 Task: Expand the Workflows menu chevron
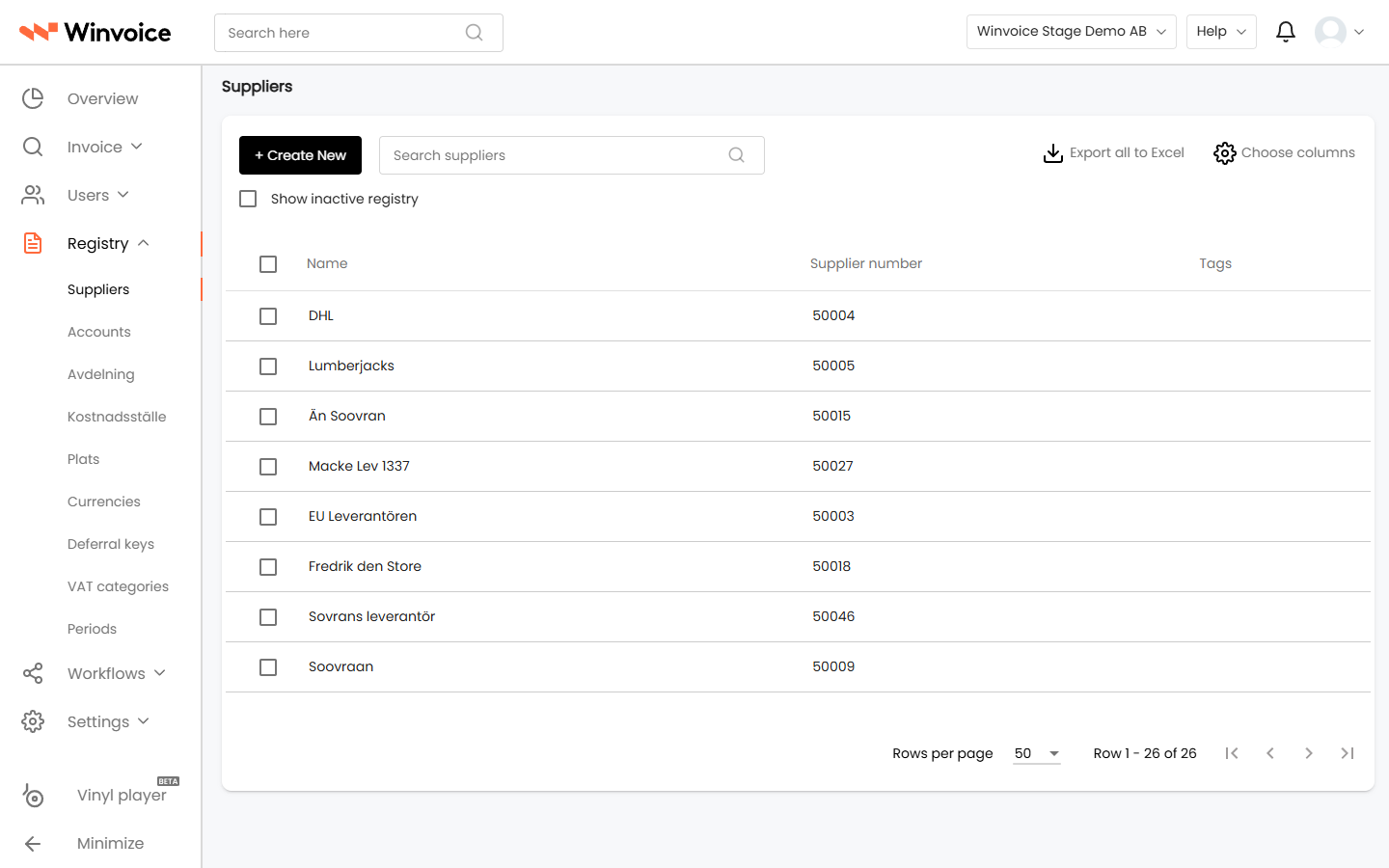pos(160,673)
